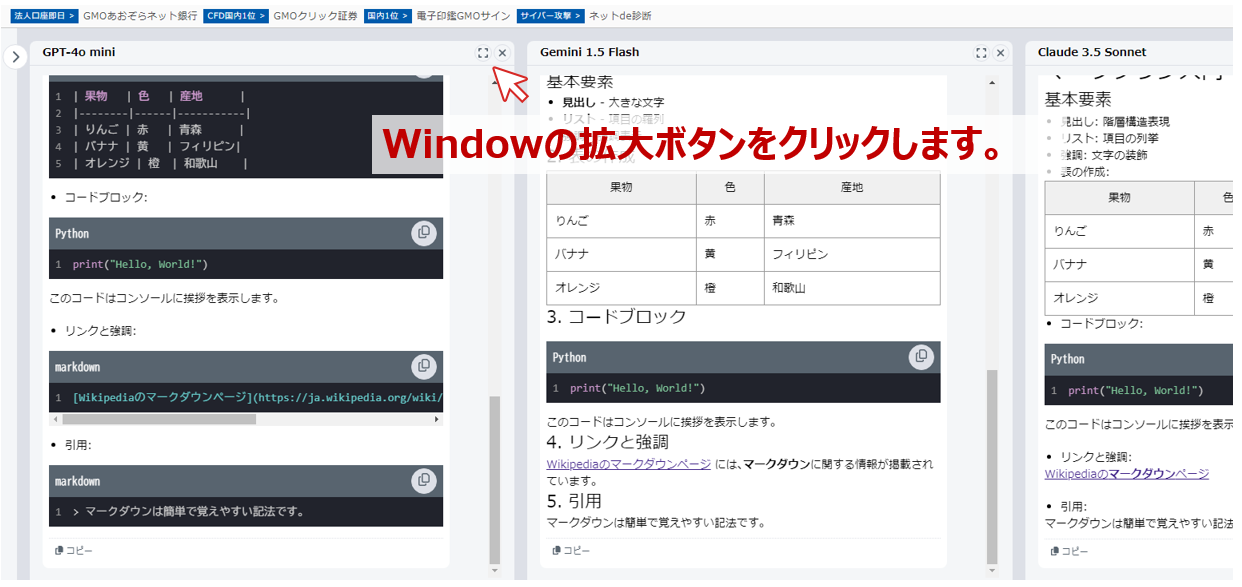Open the collapsed left sidebar with the chevron

point(14,57)
